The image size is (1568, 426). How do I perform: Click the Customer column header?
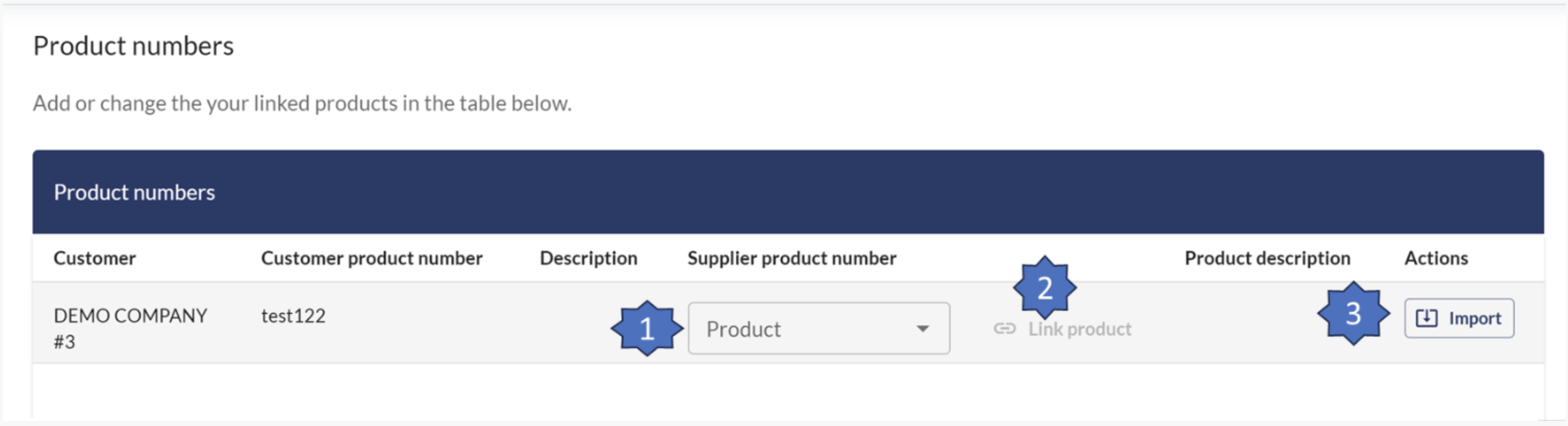point(95,258)
